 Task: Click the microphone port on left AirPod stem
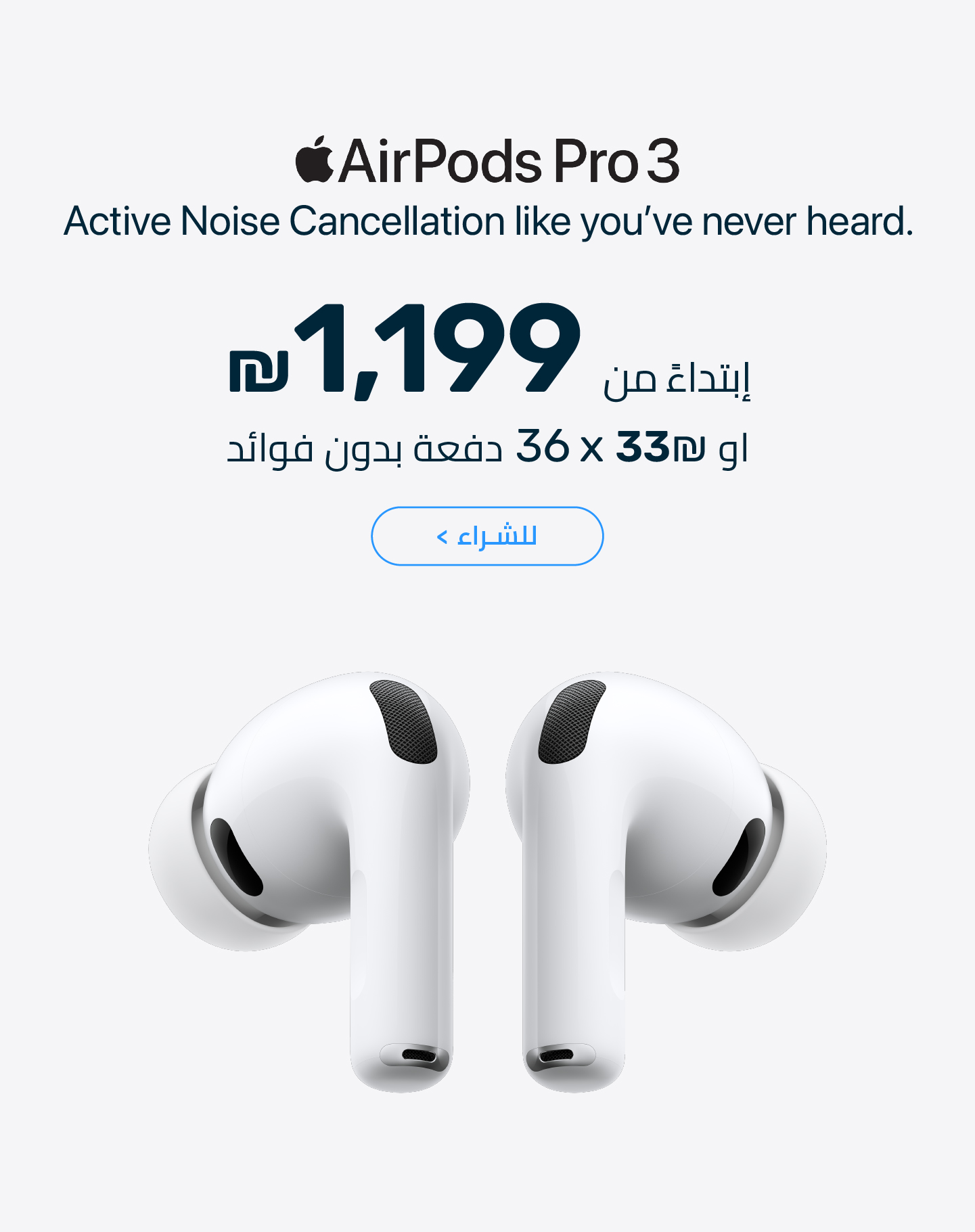[x=420, y=1055]
